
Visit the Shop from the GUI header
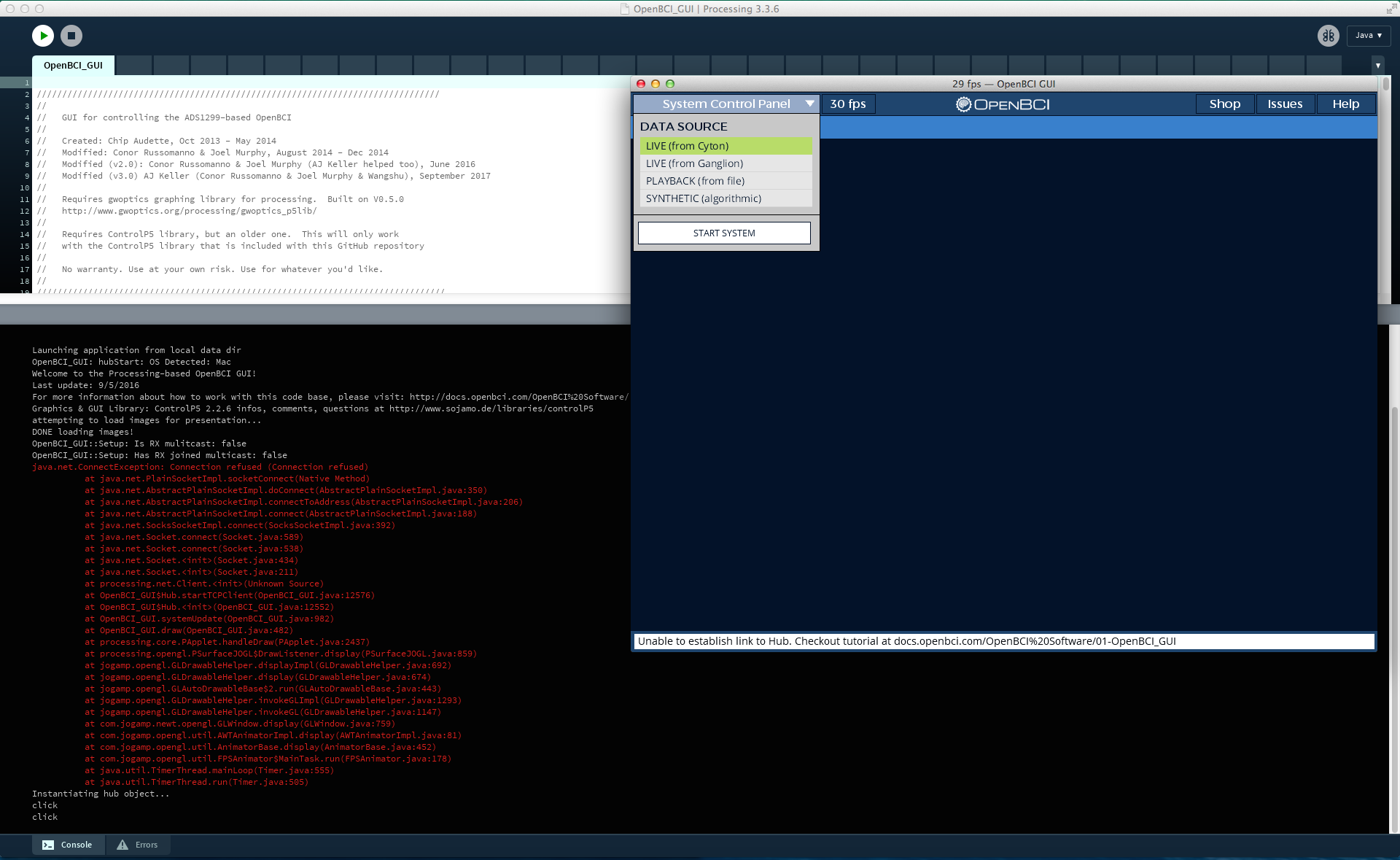tap(1224, 104)
